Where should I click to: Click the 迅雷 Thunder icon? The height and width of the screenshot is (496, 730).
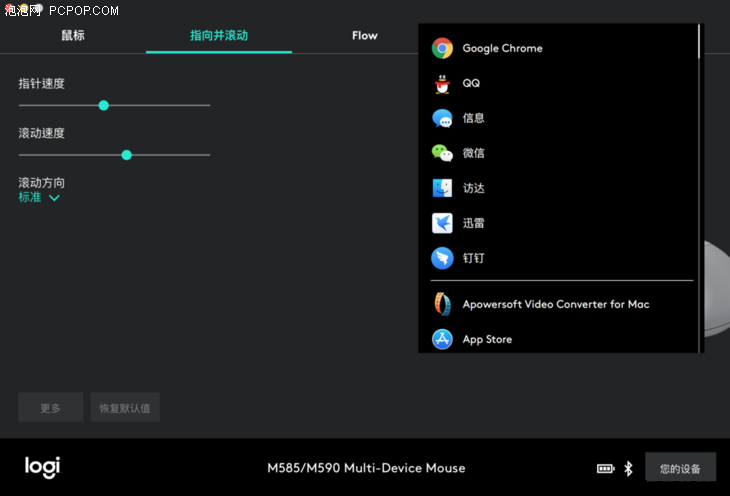(x=442, y=223)
